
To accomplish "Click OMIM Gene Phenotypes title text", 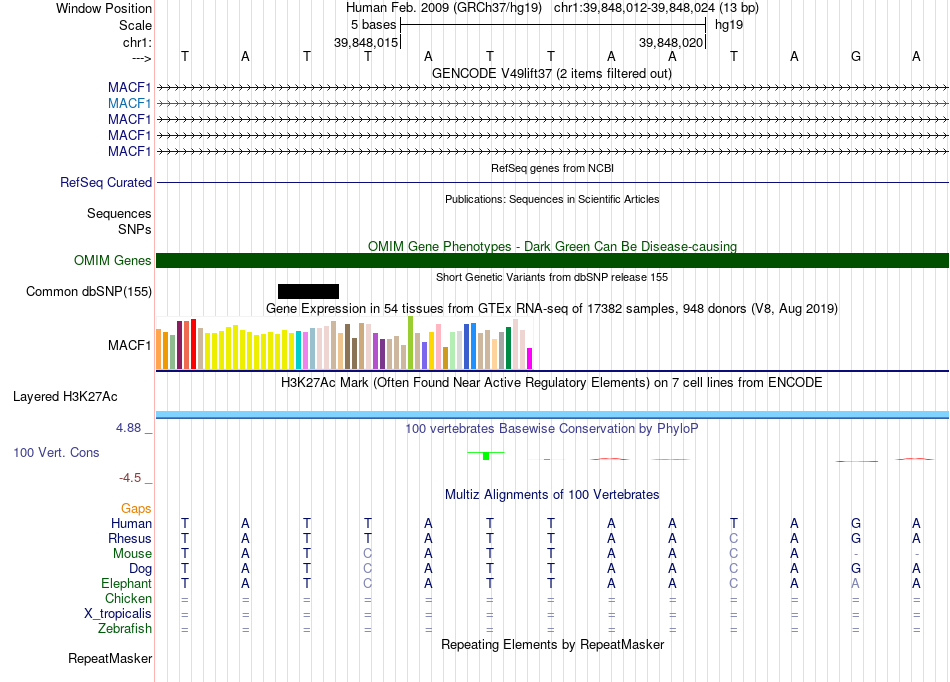I will (553, 247).
